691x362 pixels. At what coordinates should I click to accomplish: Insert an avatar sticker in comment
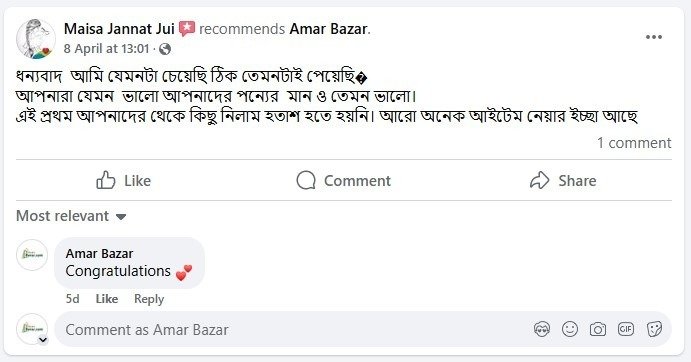click(x=542, y=329)
